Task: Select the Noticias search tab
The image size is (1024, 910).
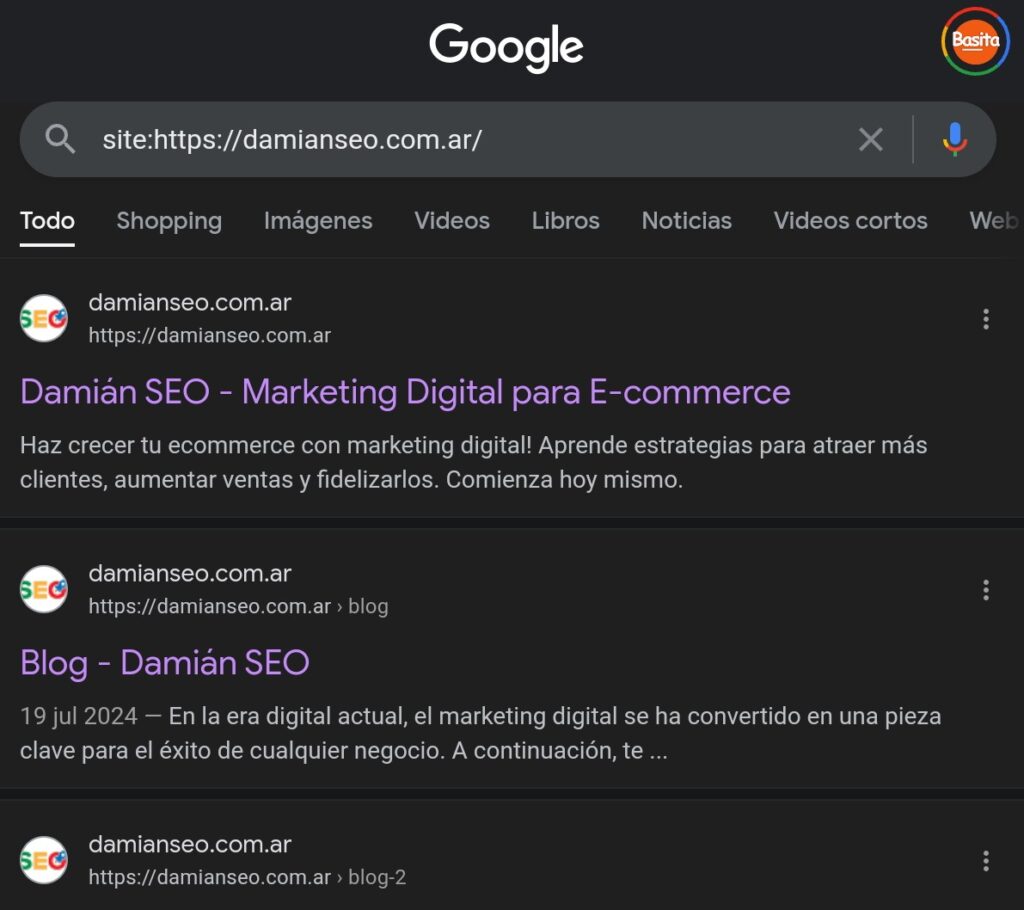Action: pyautogui.click(x=687, y=221)
